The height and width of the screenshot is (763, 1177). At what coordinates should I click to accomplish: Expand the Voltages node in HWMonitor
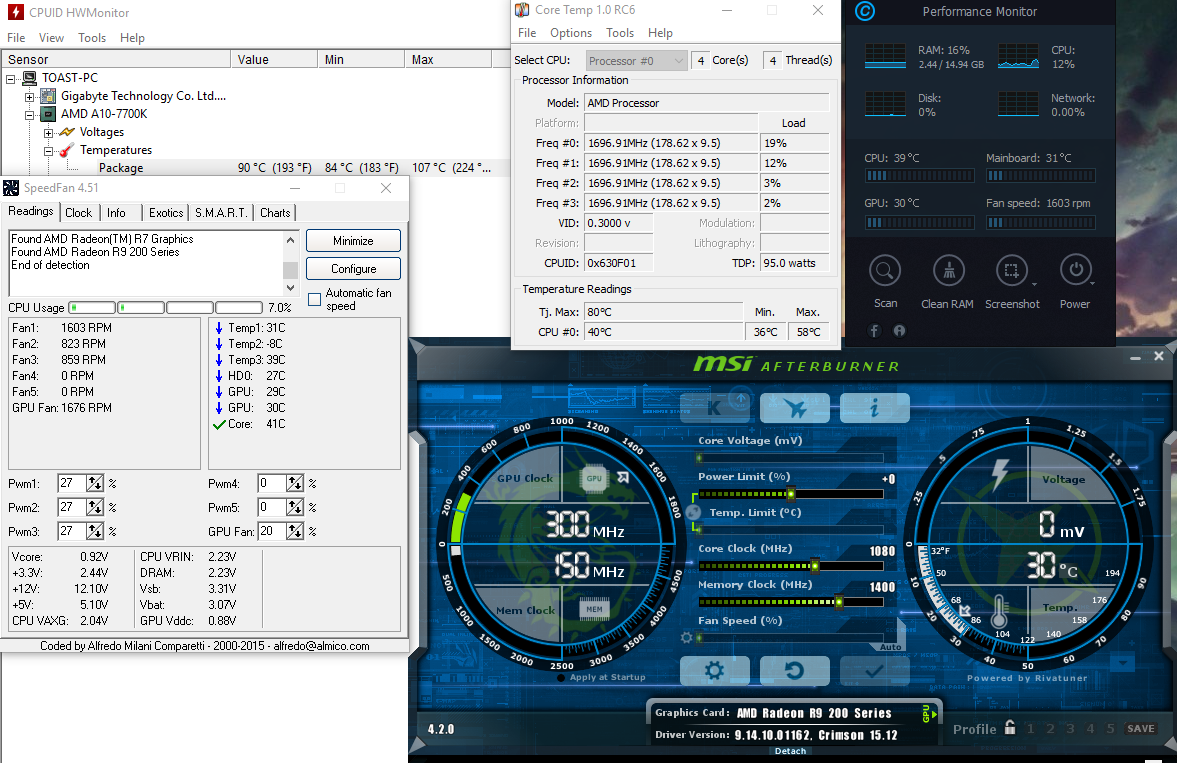tap(48, 132)
